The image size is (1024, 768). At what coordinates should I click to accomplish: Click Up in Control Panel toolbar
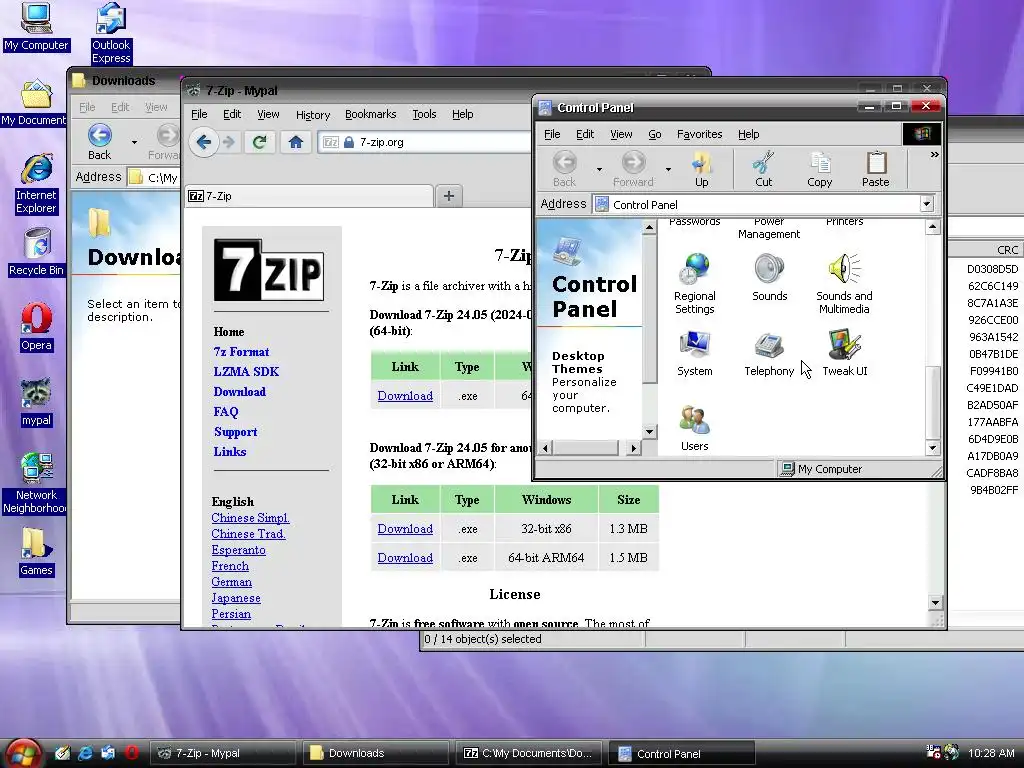[701, 169]
